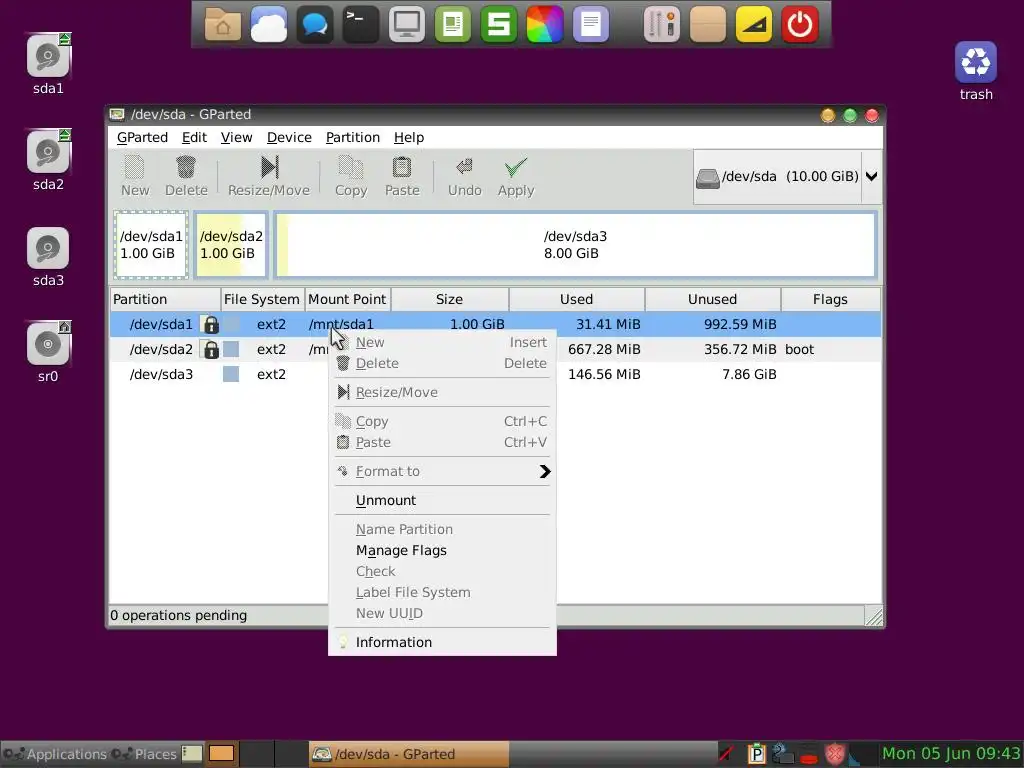This screenshot has height=768, width=1024.
Task: Select the /dev/sda2 block in disk map
Action: pos(231,245)
